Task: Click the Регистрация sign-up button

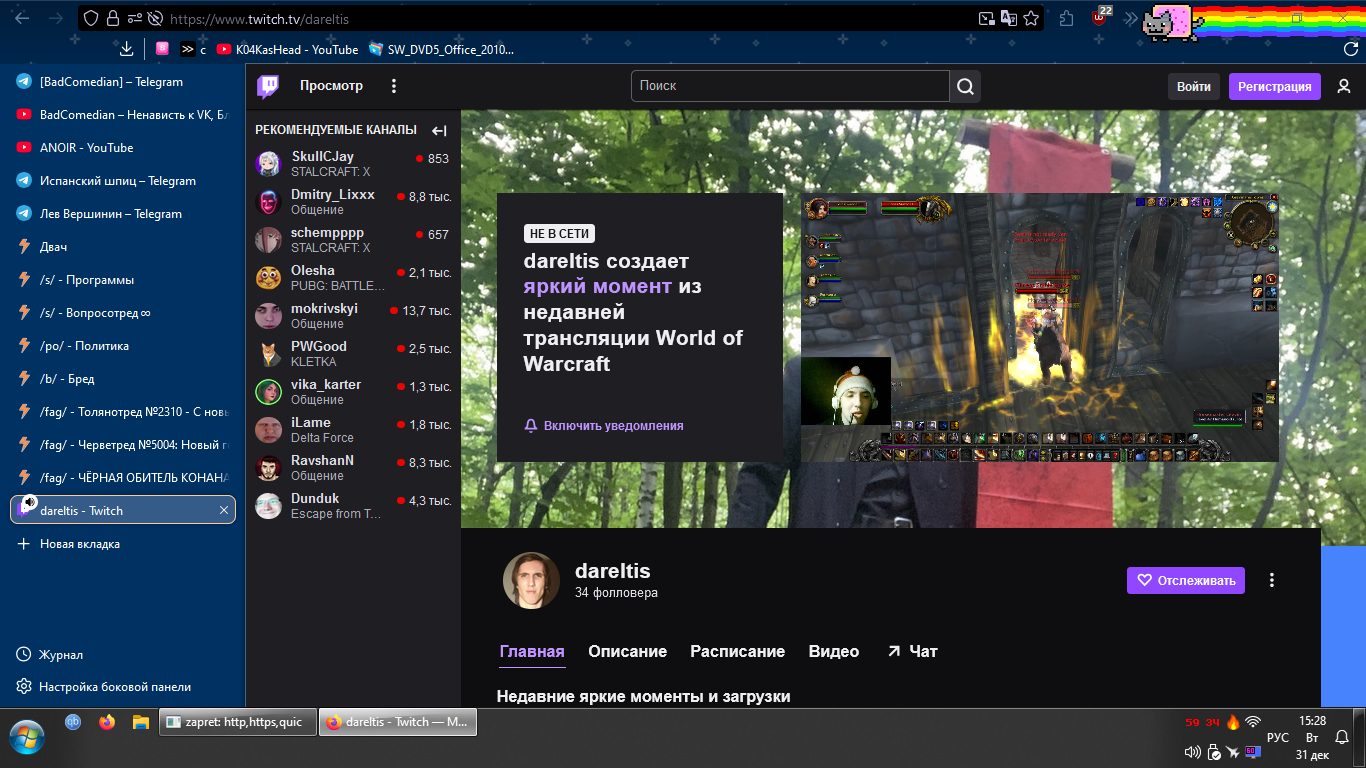Action: coord(1275,86)
